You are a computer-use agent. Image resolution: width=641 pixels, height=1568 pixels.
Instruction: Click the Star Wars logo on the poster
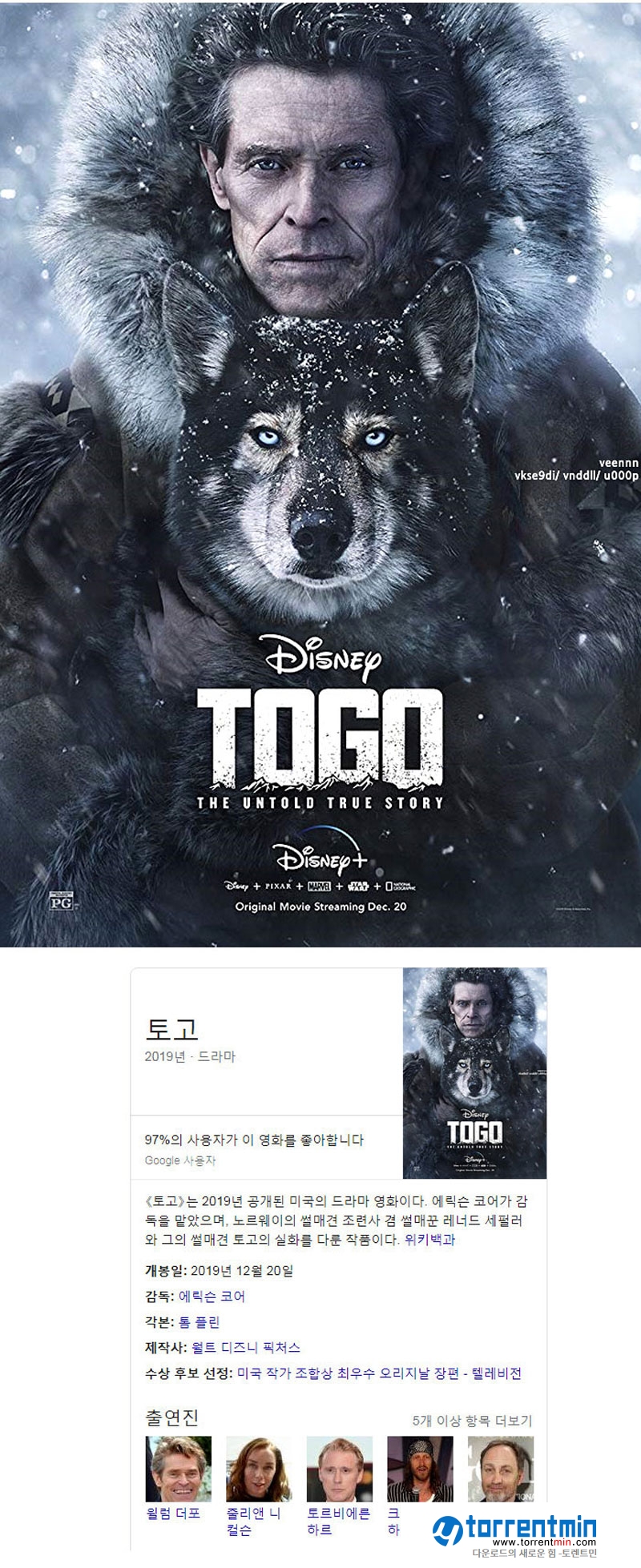point(357,887)
